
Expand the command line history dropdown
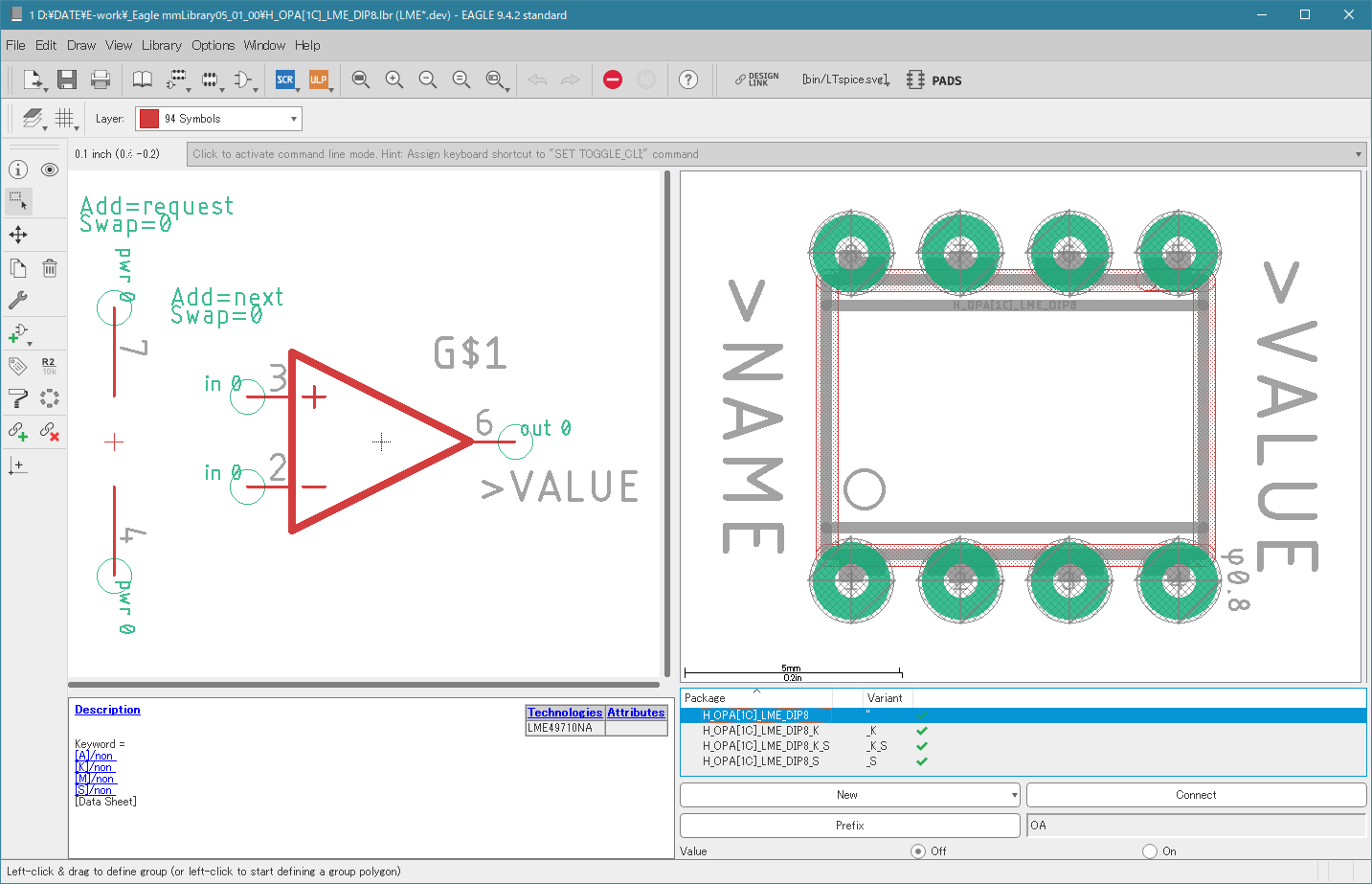(x=1358, y=154)
